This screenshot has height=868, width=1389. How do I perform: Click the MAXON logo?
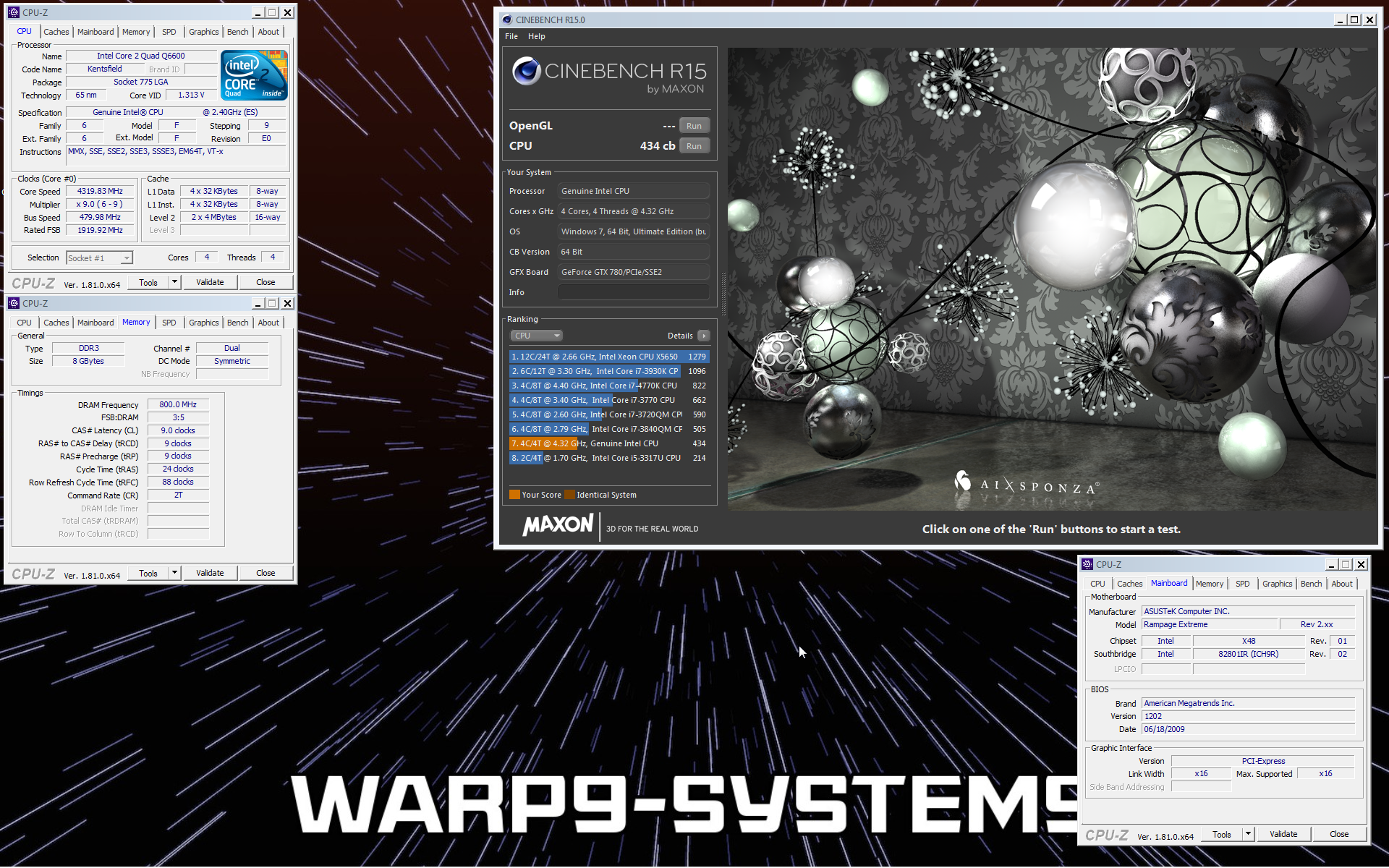click(x=558, y=524)
